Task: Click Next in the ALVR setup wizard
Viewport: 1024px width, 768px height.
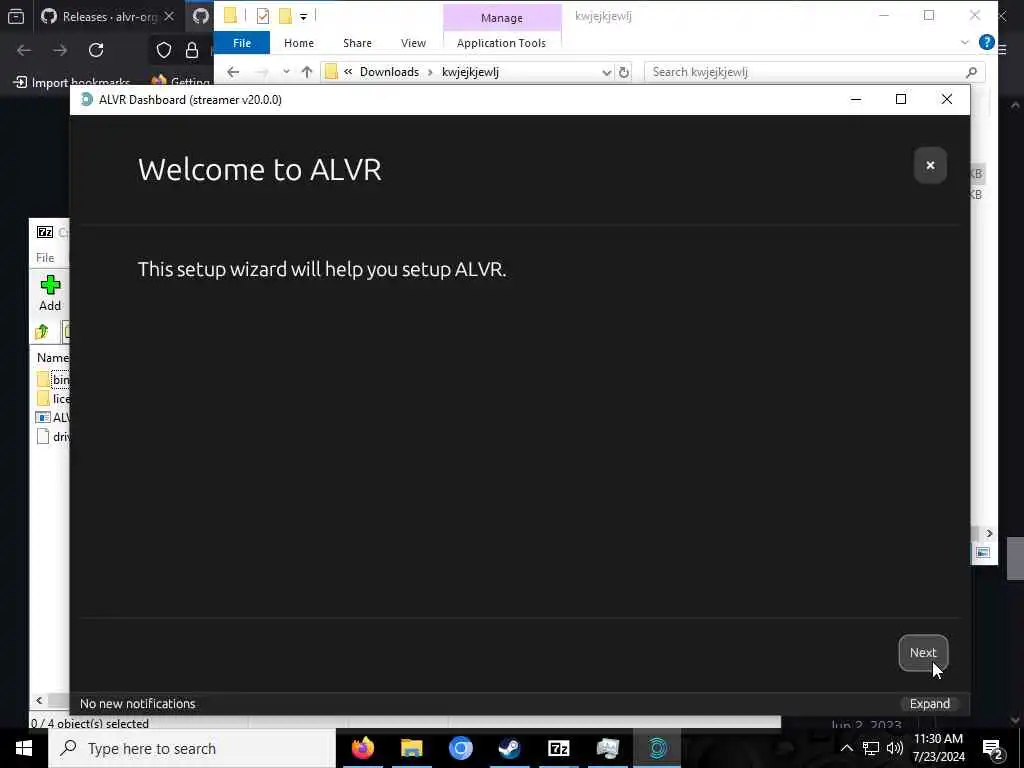Action: click(923, 652)
